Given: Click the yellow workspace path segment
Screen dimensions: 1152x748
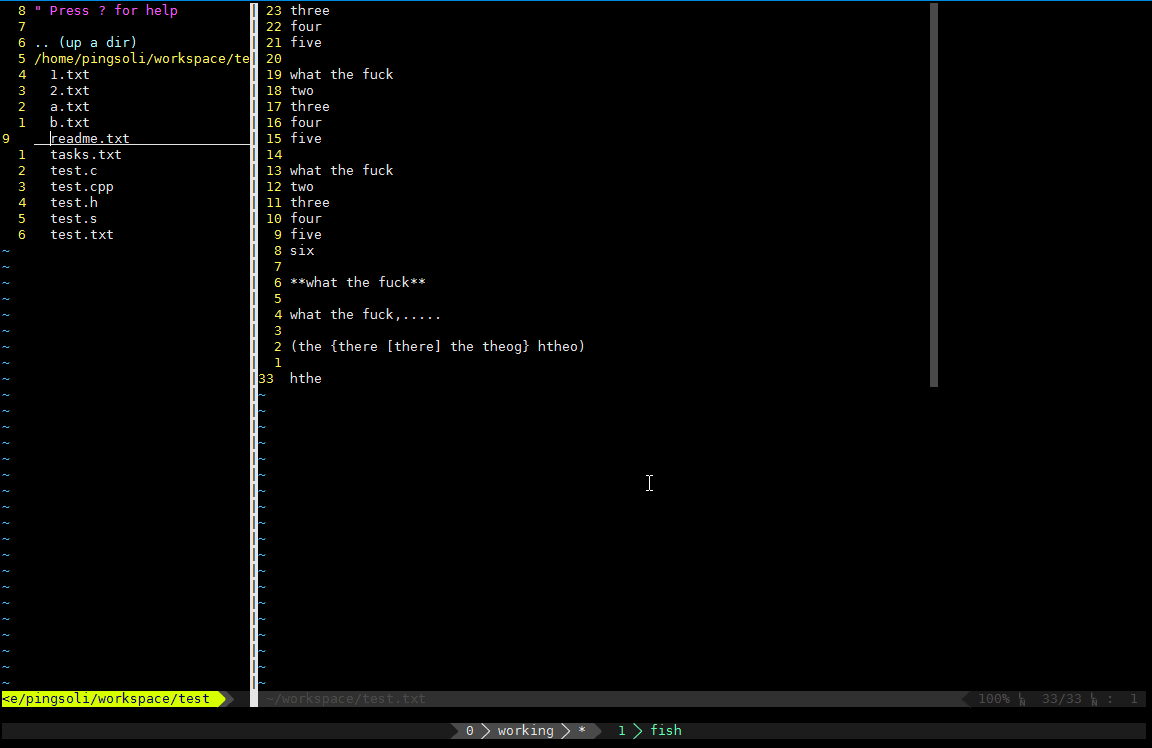Looking at the screenshot, I should (110, 698).
